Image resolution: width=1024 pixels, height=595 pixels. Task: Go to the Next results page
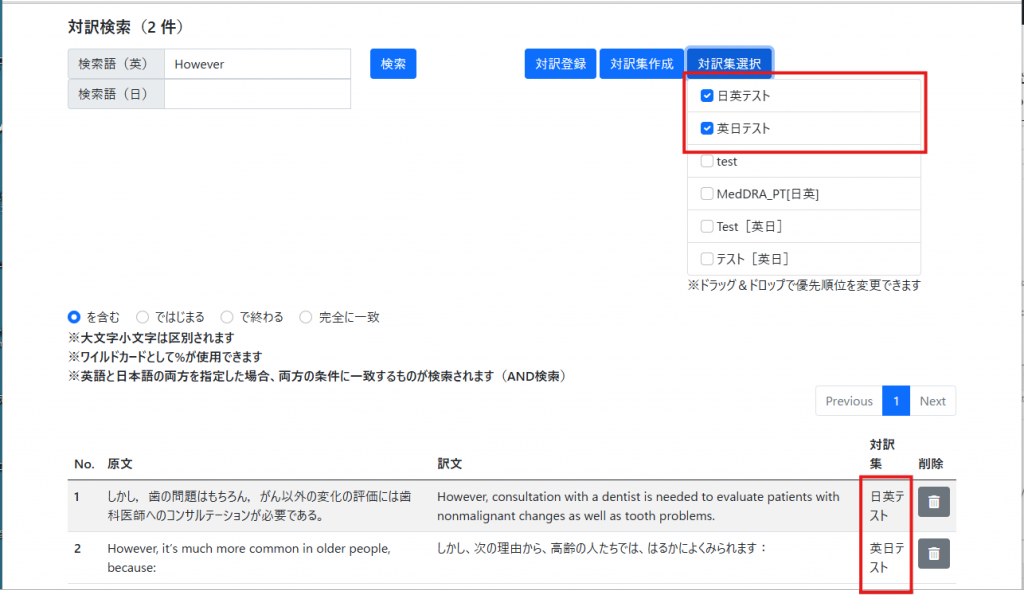click(x=932, y=401)
